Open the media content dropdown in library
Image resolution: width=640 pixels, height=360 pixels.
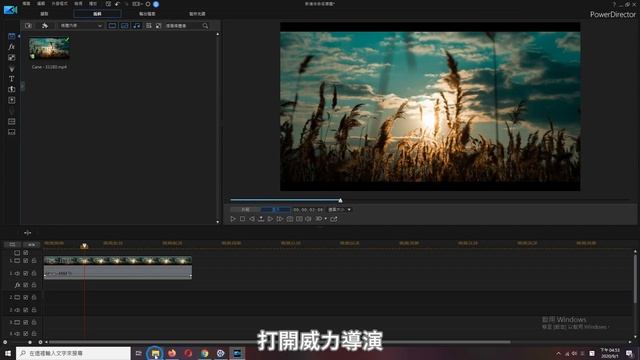click(x=81, y=26)
